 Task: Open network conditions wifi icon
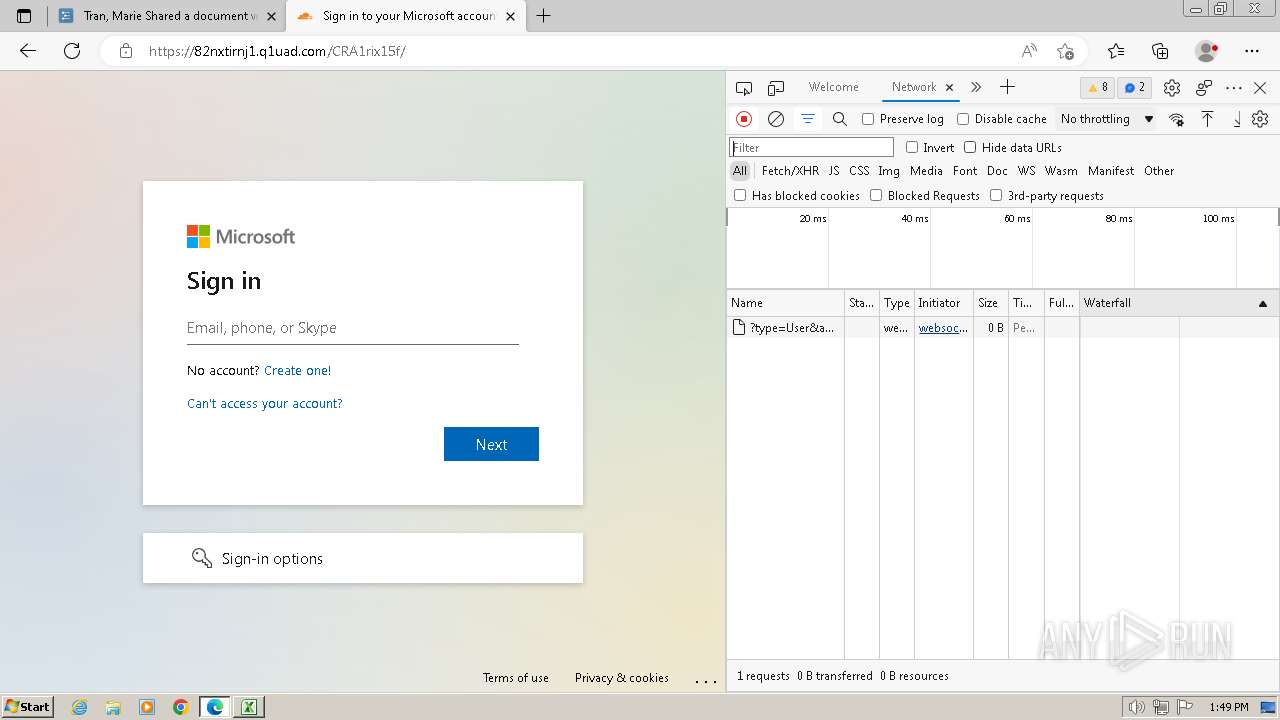[1176, 119]
